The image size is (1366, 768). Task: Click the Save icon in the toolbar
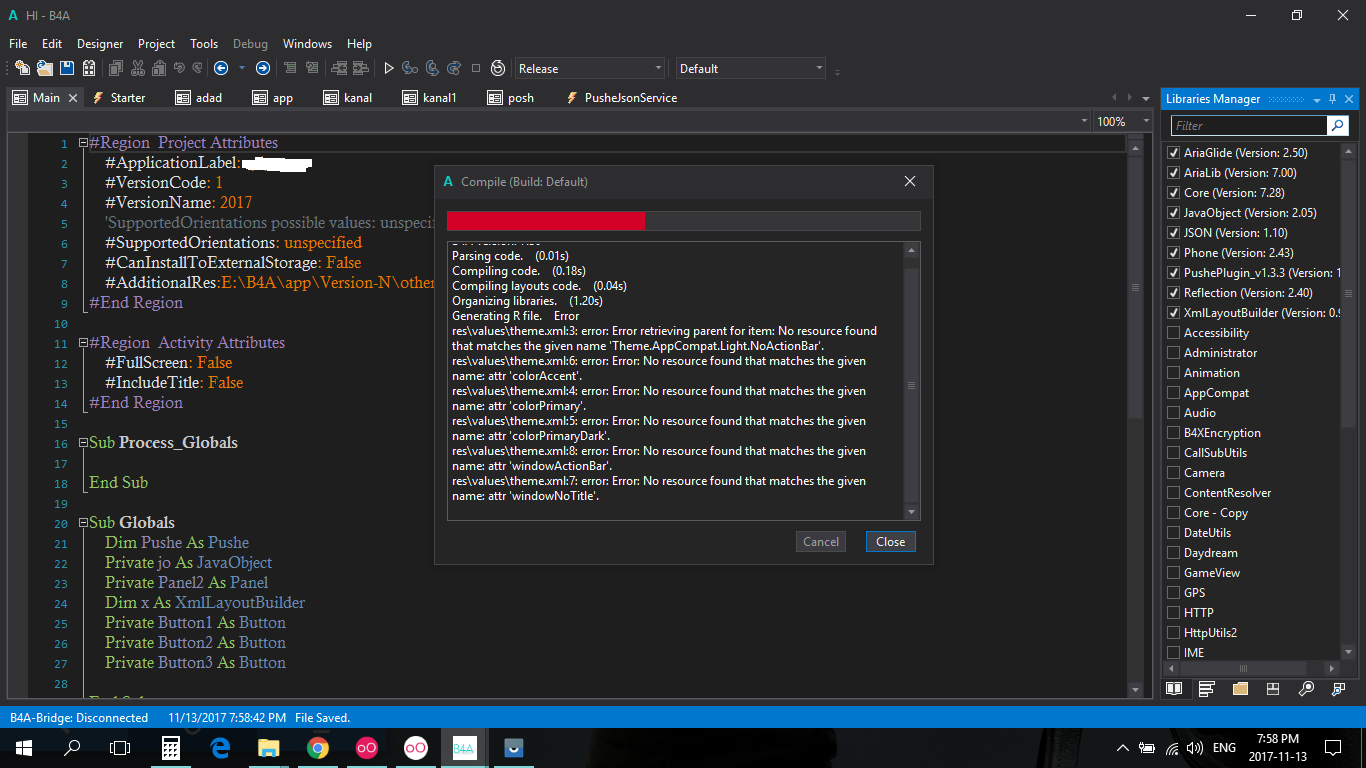point(67,68)
